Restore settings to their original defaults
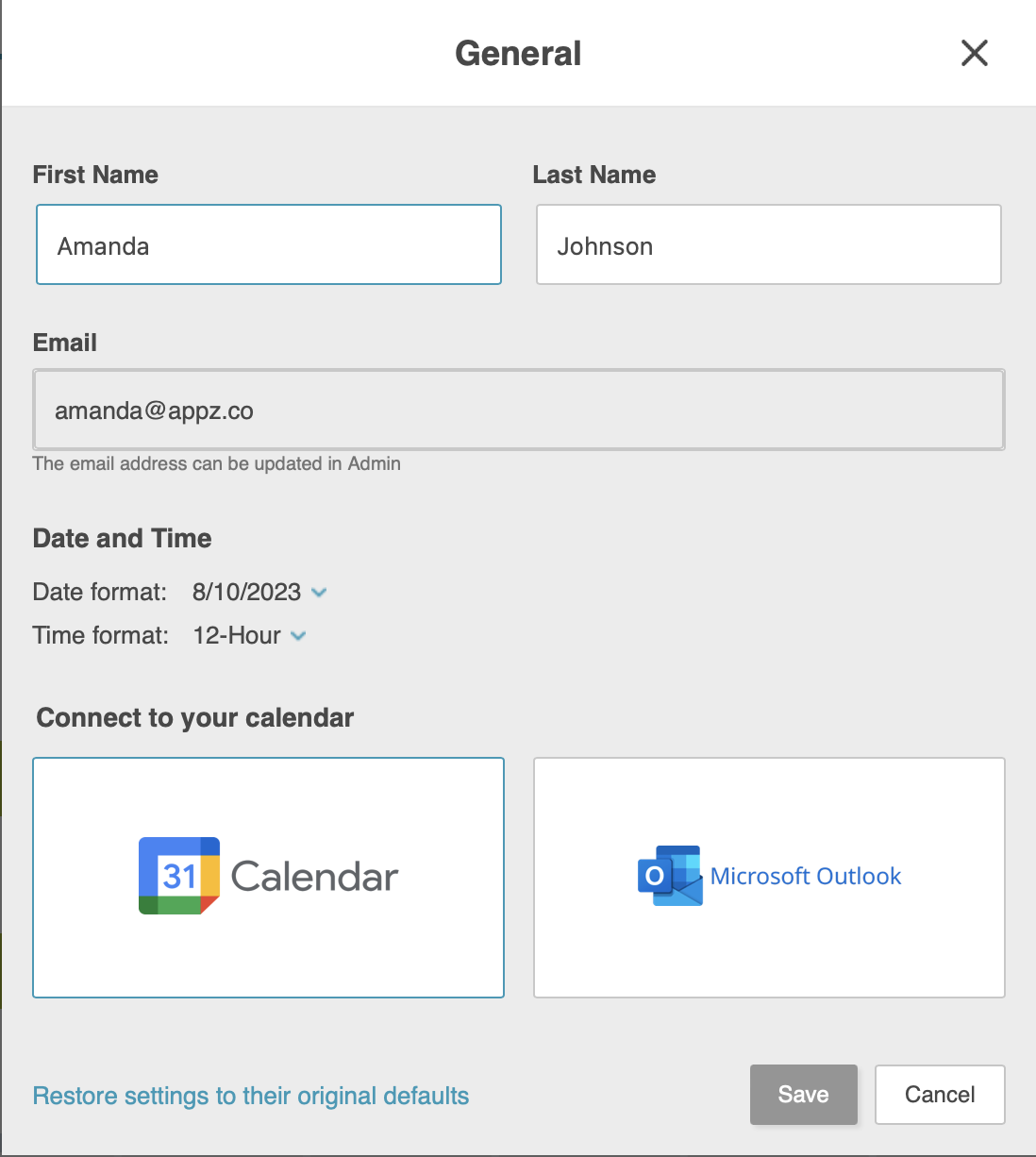The height and width of the screenshot is (1157, 1036). coord(251,1096)
